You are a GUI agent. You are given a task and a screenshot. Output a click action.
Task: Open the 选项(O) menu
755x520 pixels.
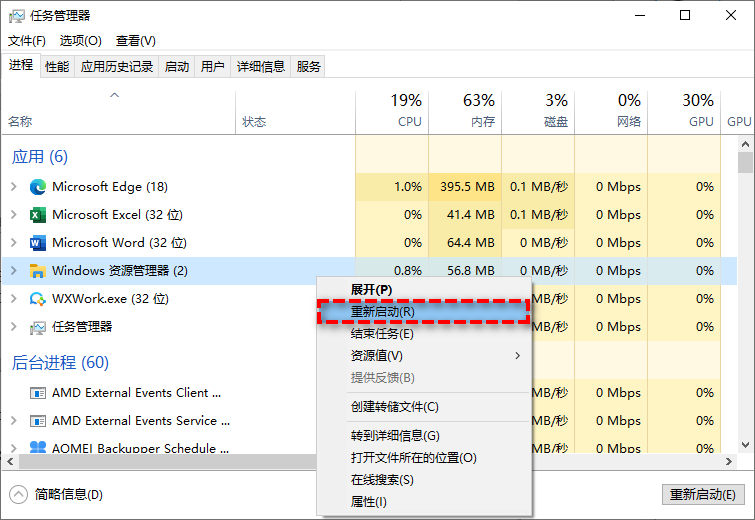[80, 41]
